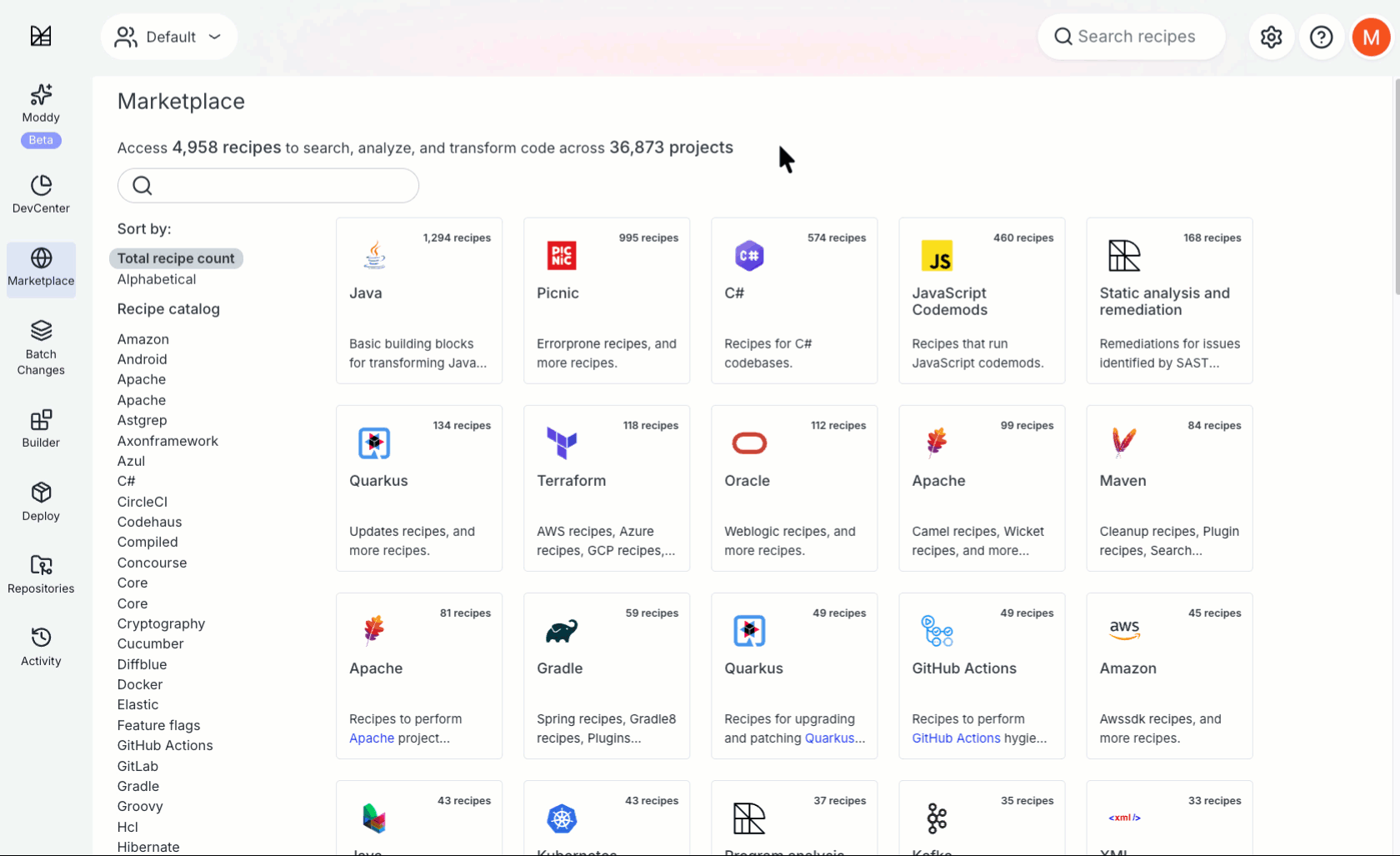Viewport: 1400px width, 856px height.
Task: Open settings gear icon
Action: coord(1271,37)
